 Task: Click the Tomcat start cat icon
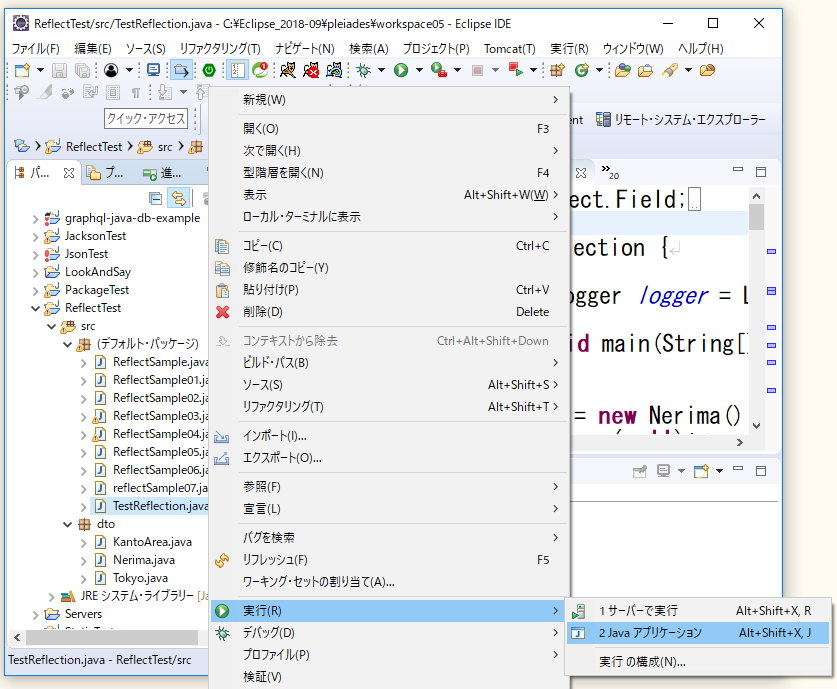[288, 70]
